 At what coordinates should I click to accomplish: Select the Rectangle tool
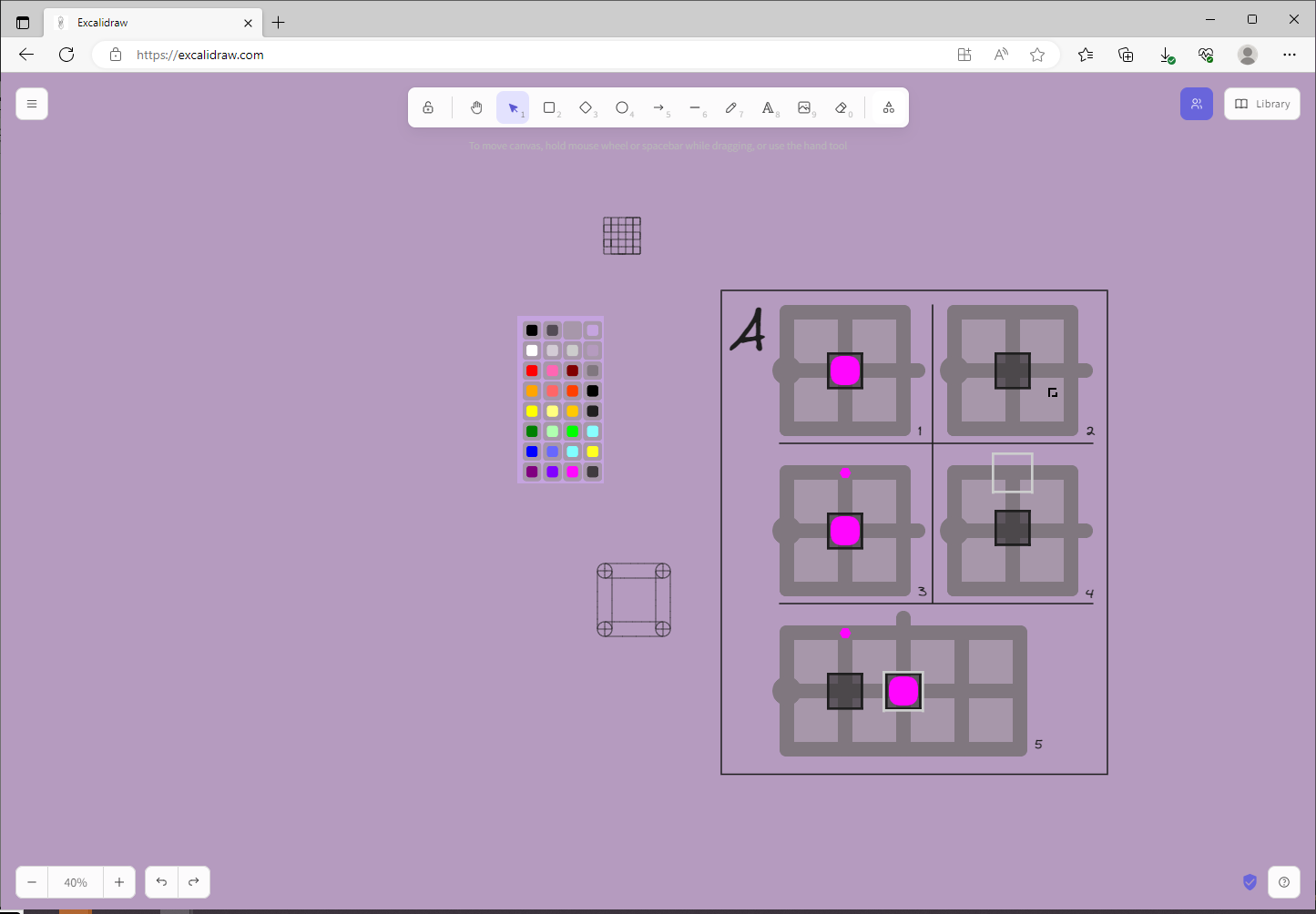[549, 107]
